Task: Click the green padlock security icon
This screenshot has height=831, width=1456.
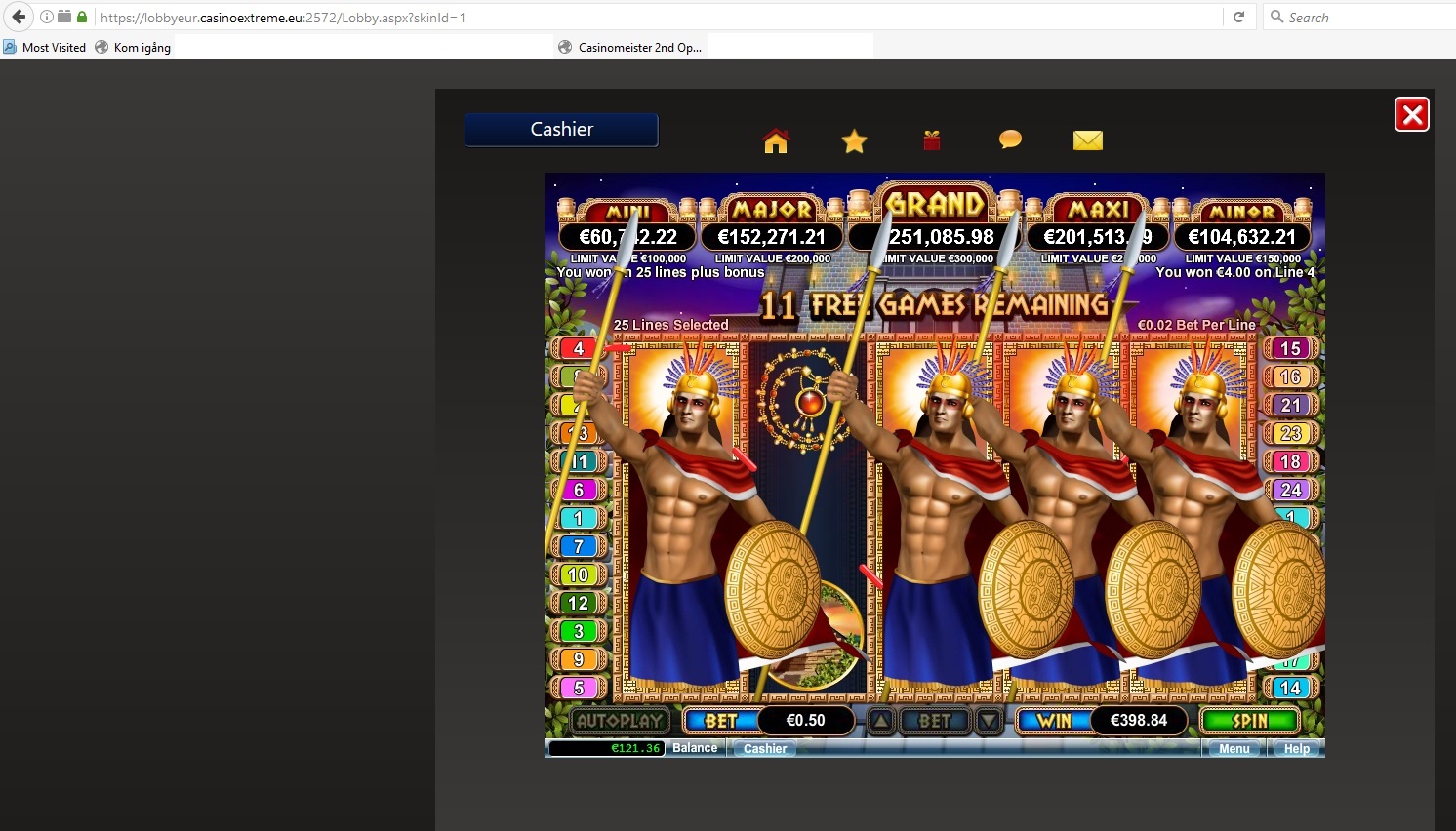Action: 82,17
